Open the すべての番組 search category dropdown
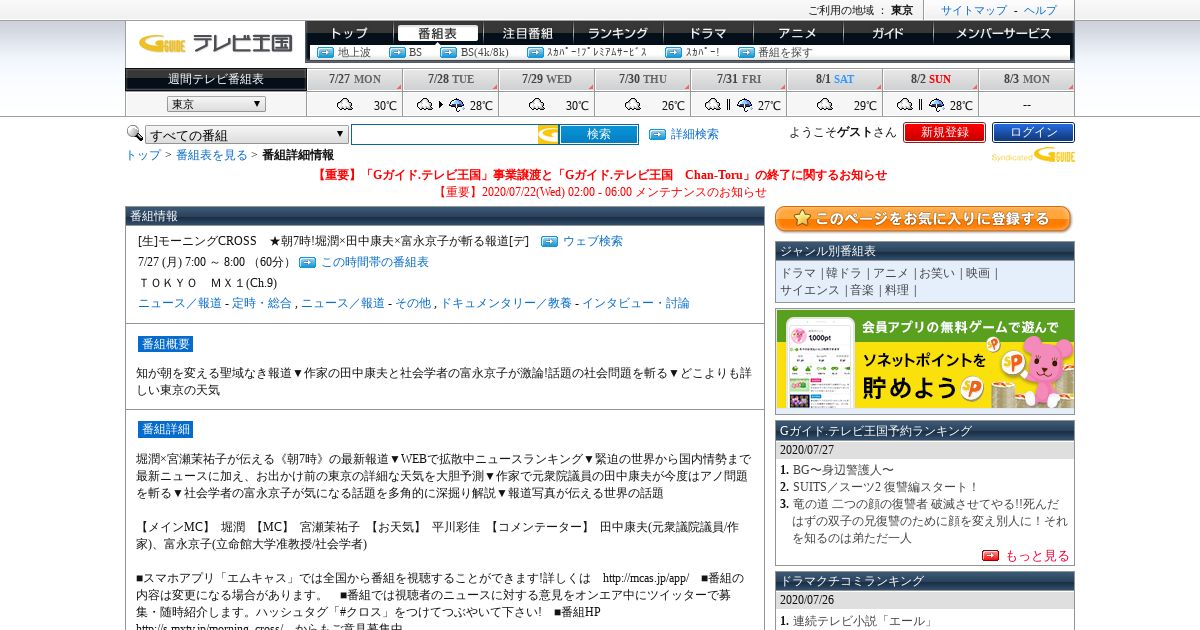1200x630 pixels. (x=246, y=135)
